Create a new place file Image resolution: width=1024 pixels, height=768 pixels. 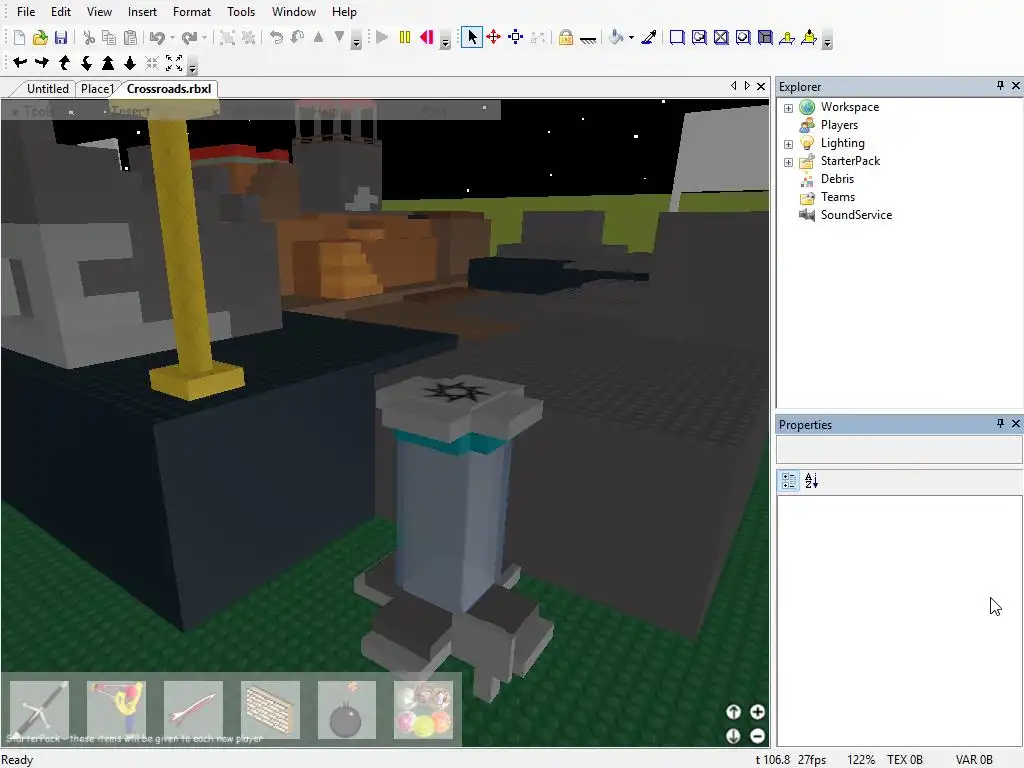(x=19, y=38)
